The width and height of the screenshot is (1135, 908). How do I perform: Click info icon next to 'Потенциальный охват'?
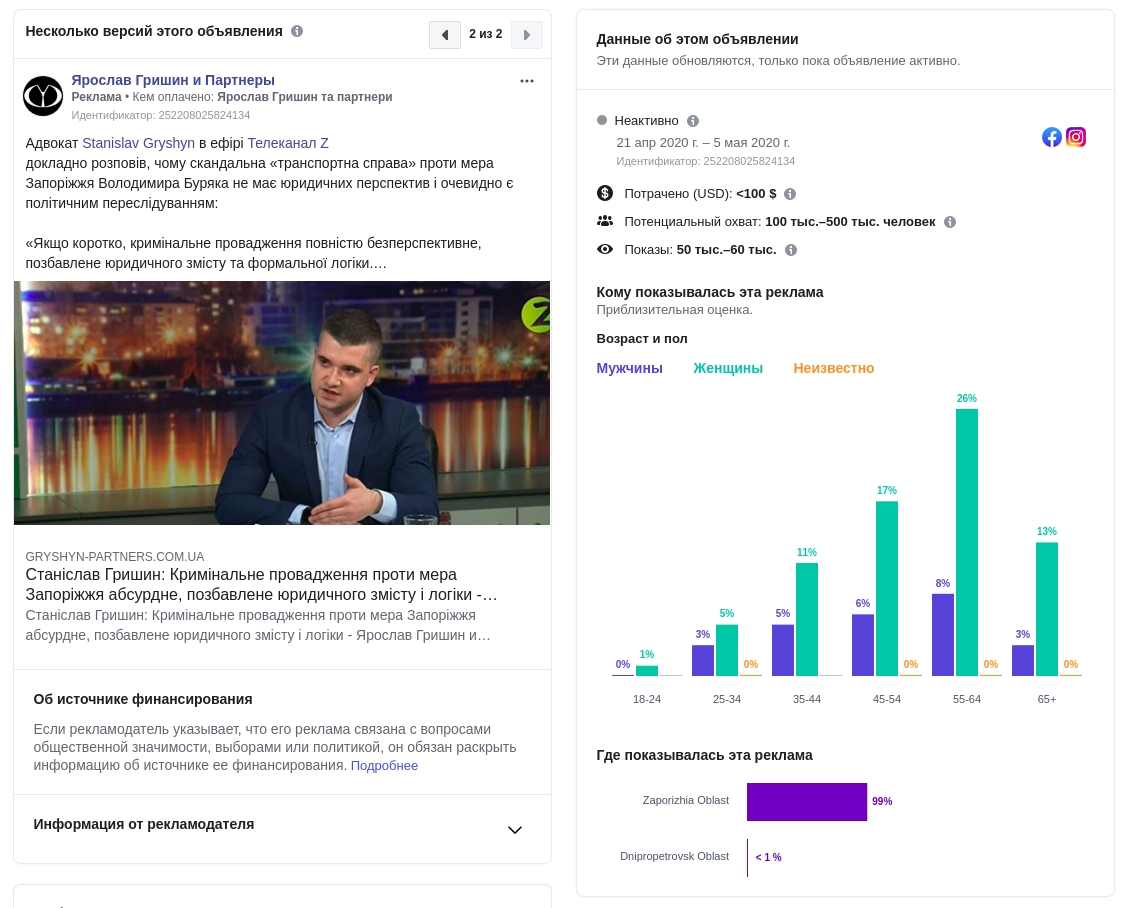(x=950, y=222)
